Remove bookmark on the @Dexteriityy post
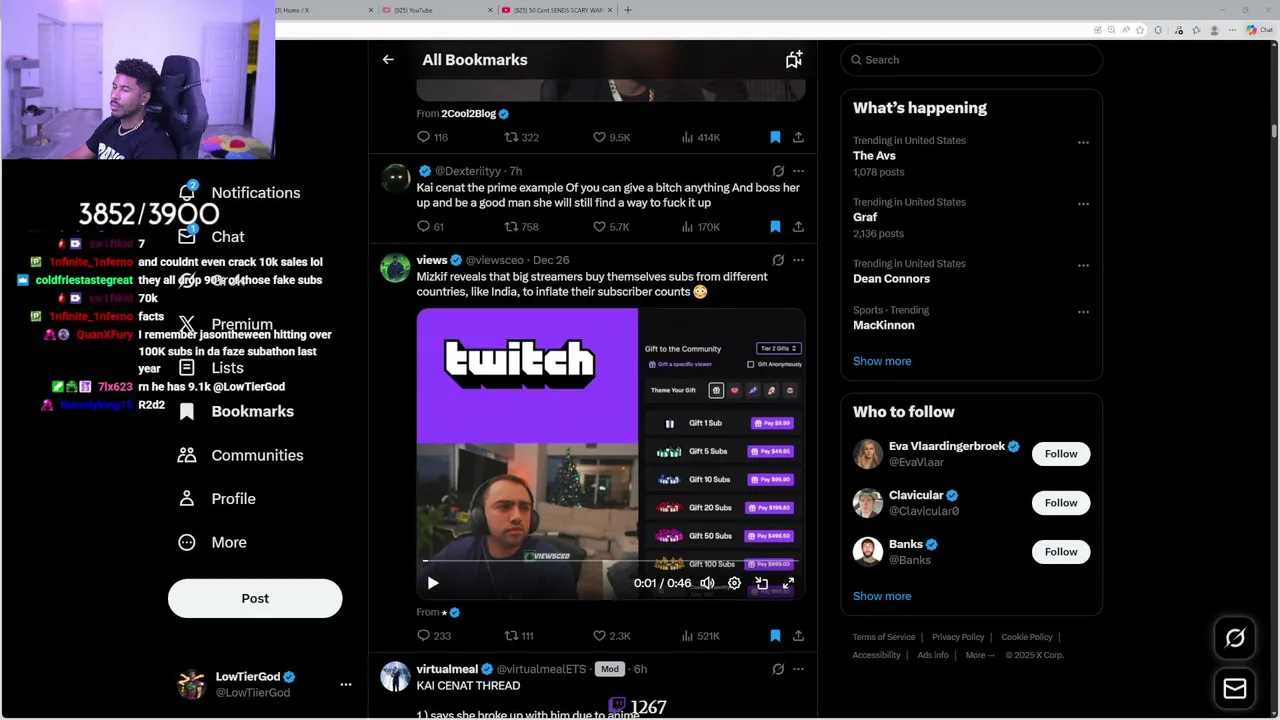This screenshot has height=720, width=1280. coord(775,227)
